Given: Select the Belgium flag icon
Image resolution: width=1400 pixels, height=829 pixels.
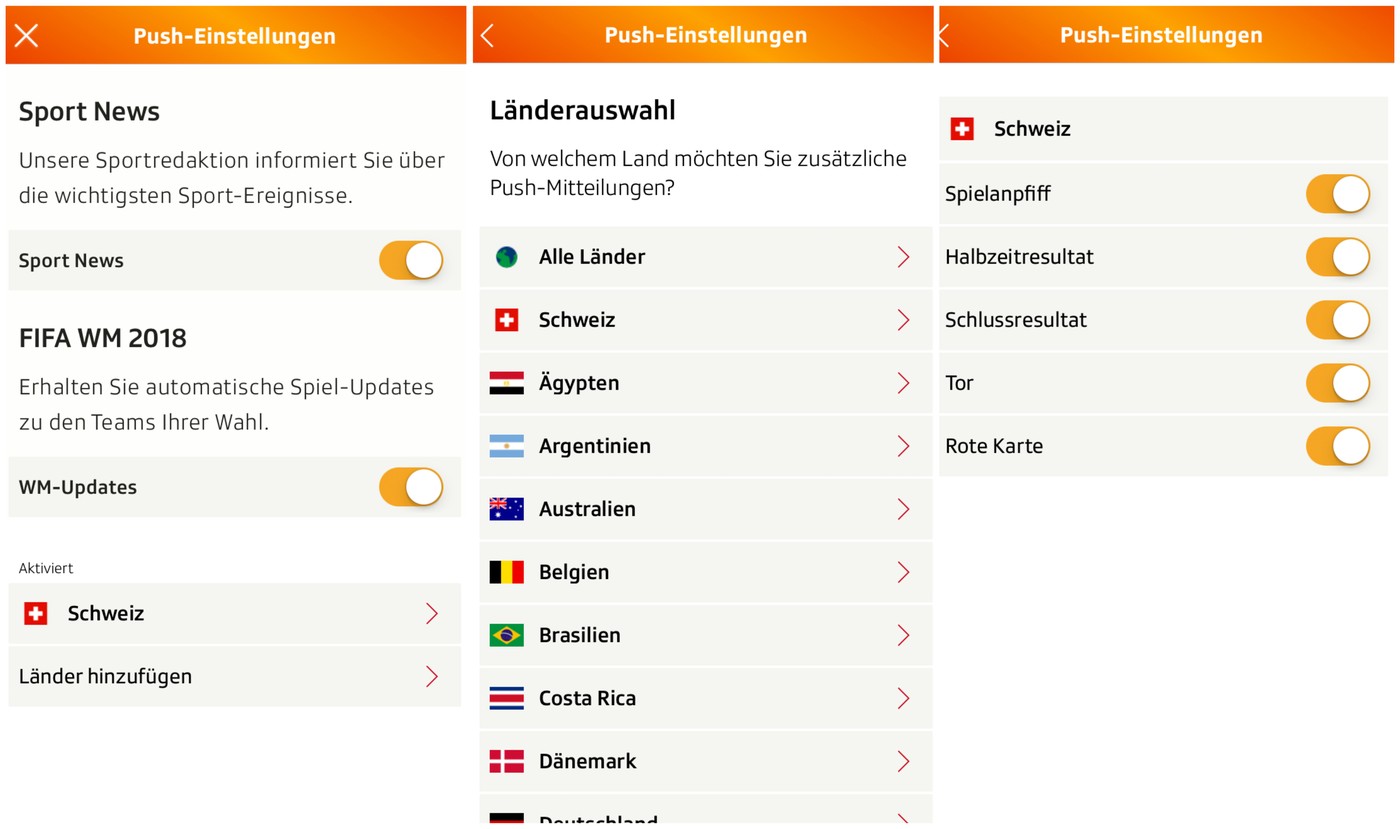Looking at the screenshot, I should 506,571.
